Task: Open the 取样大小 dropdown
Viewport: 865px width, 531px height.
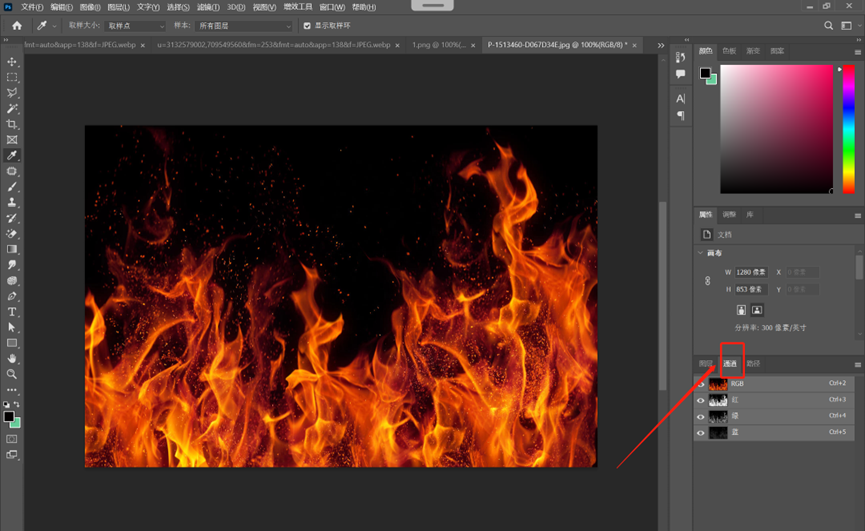Action: coord(135,26)
